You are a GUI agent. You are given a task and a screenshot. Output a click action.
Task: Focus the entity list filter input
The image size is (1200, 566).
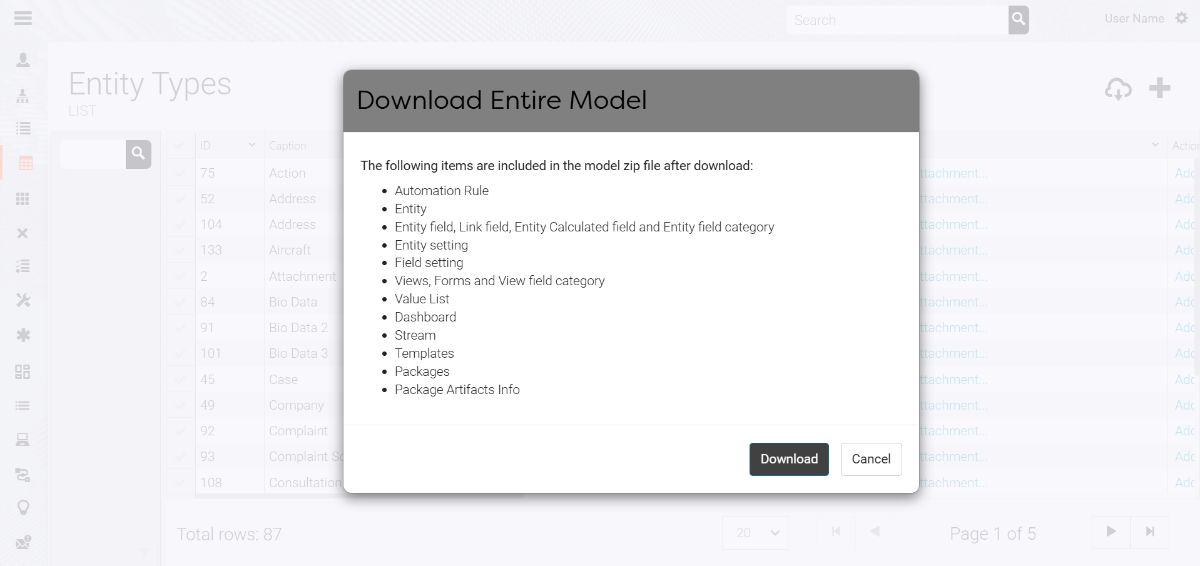click(x=93, y=154)
